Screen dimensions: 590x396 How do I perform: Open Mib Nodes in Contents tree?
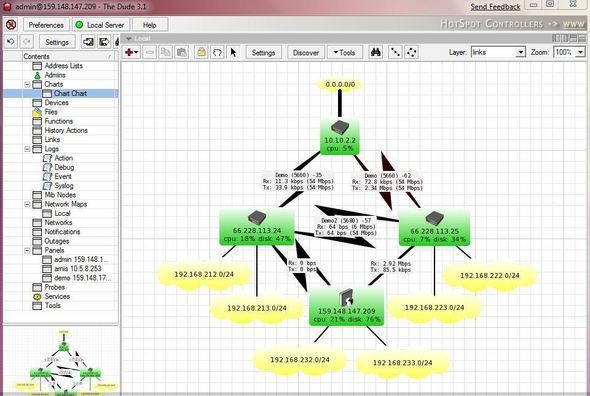click(60, 195)
